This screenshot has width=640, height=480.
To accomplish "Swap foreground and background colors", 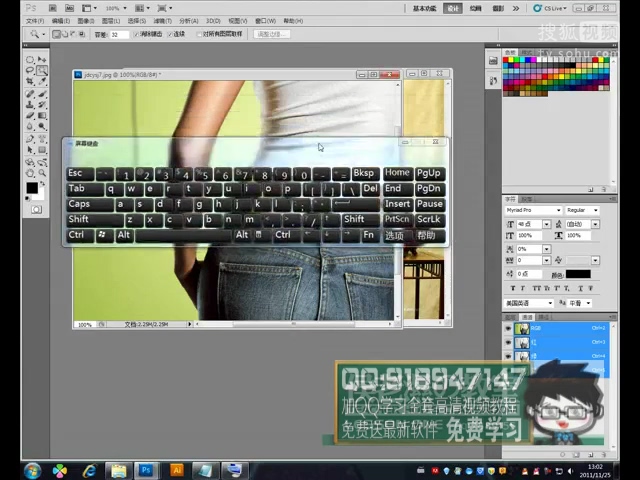I will pyautogui.click(x=42, y=184).
